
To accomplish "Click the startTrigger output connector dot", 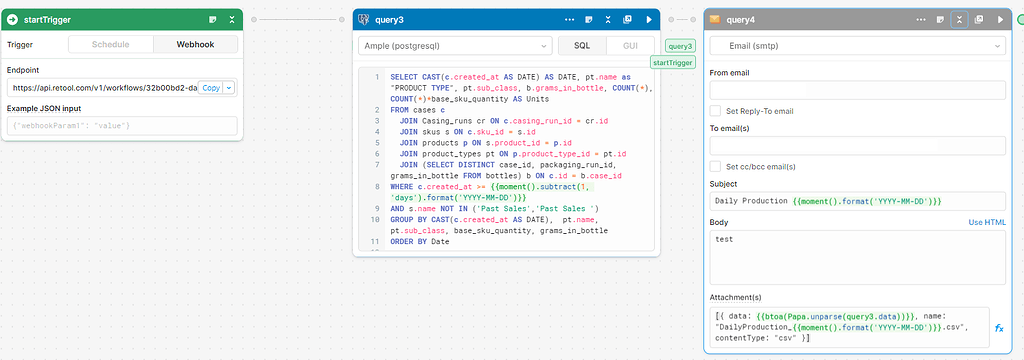I will tap(253, 19).
